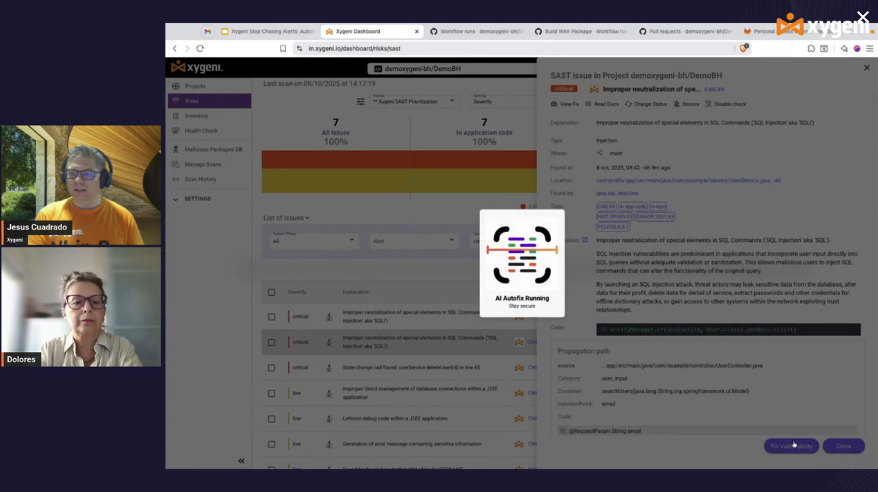Screen dimensions: 878x492
Task: Click remediation icon on Leftover debug code row
Action: 329,419
